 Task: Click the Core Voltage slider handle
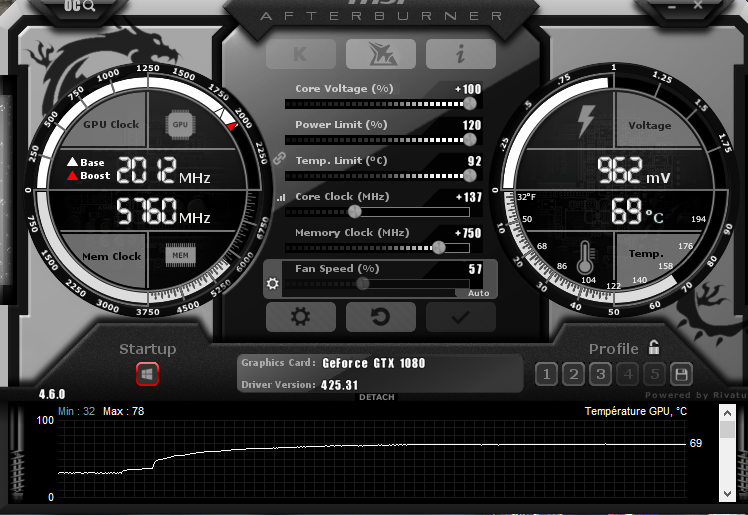(470, 103)
